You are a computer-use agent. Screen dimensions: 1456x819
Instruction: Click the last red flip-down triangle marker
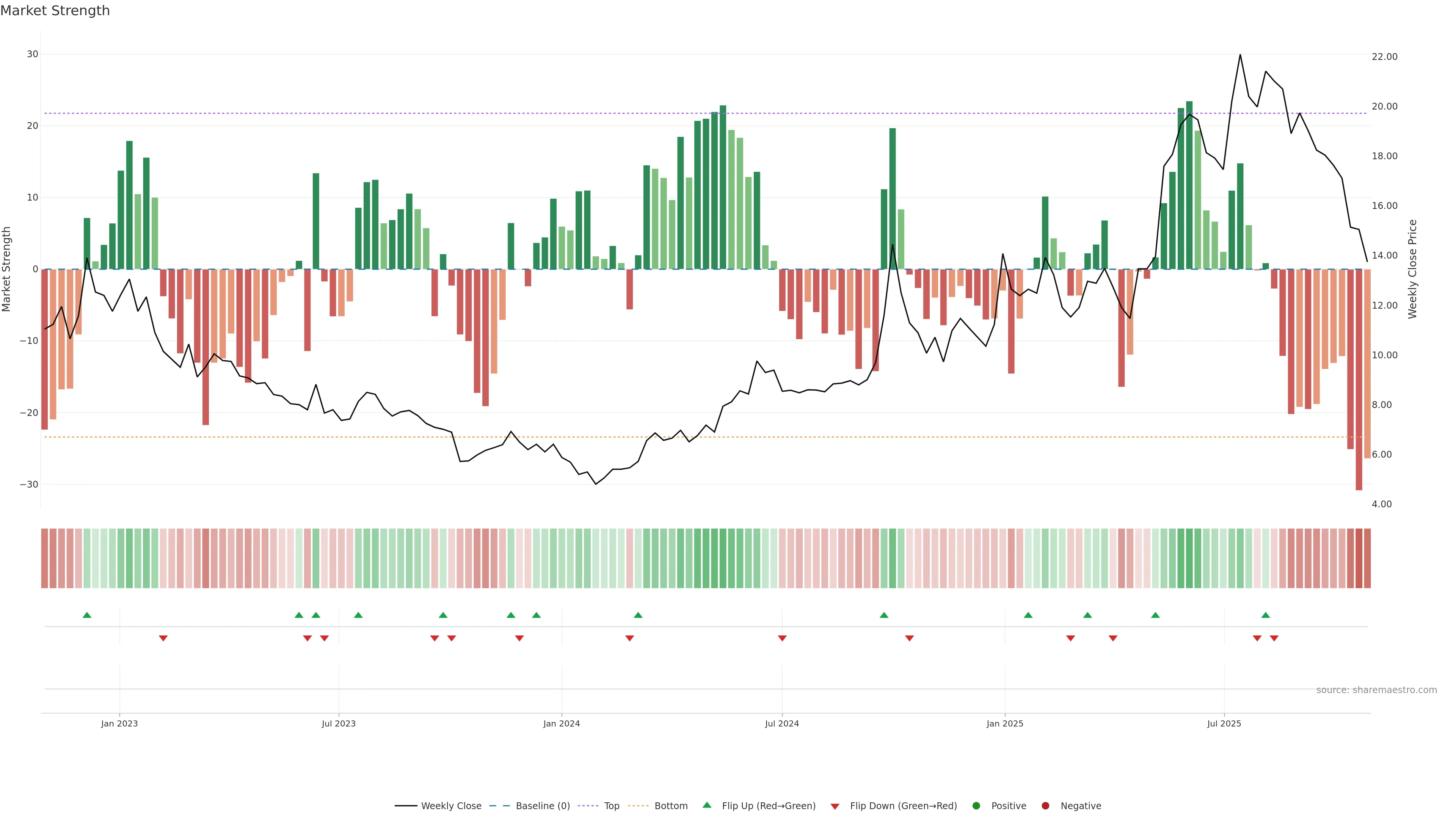(x=1274, y=638)
